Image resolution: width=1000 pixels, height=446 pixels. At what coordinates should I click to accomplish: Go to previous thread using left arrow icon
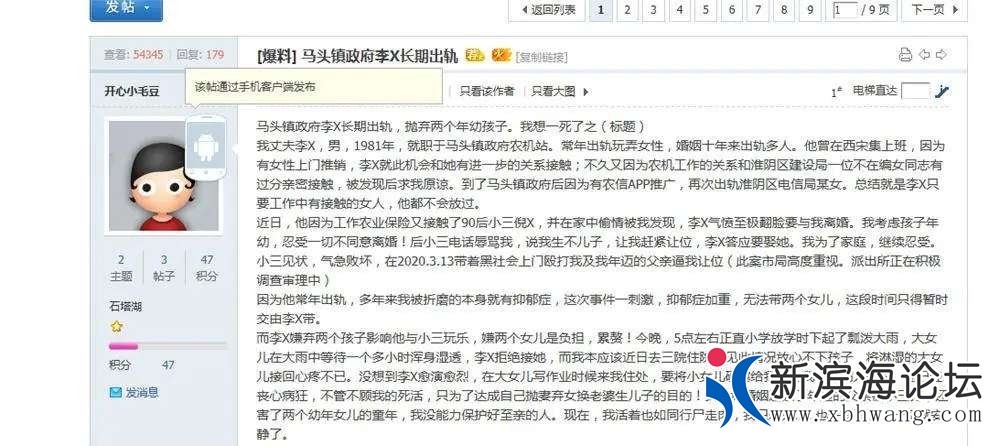click(x=924, y=55)
